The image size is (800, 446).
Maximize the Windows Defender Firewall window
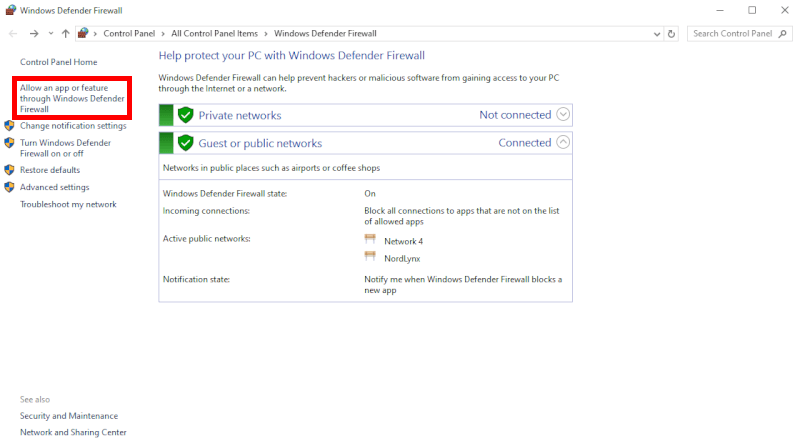(x=752, y=10)
